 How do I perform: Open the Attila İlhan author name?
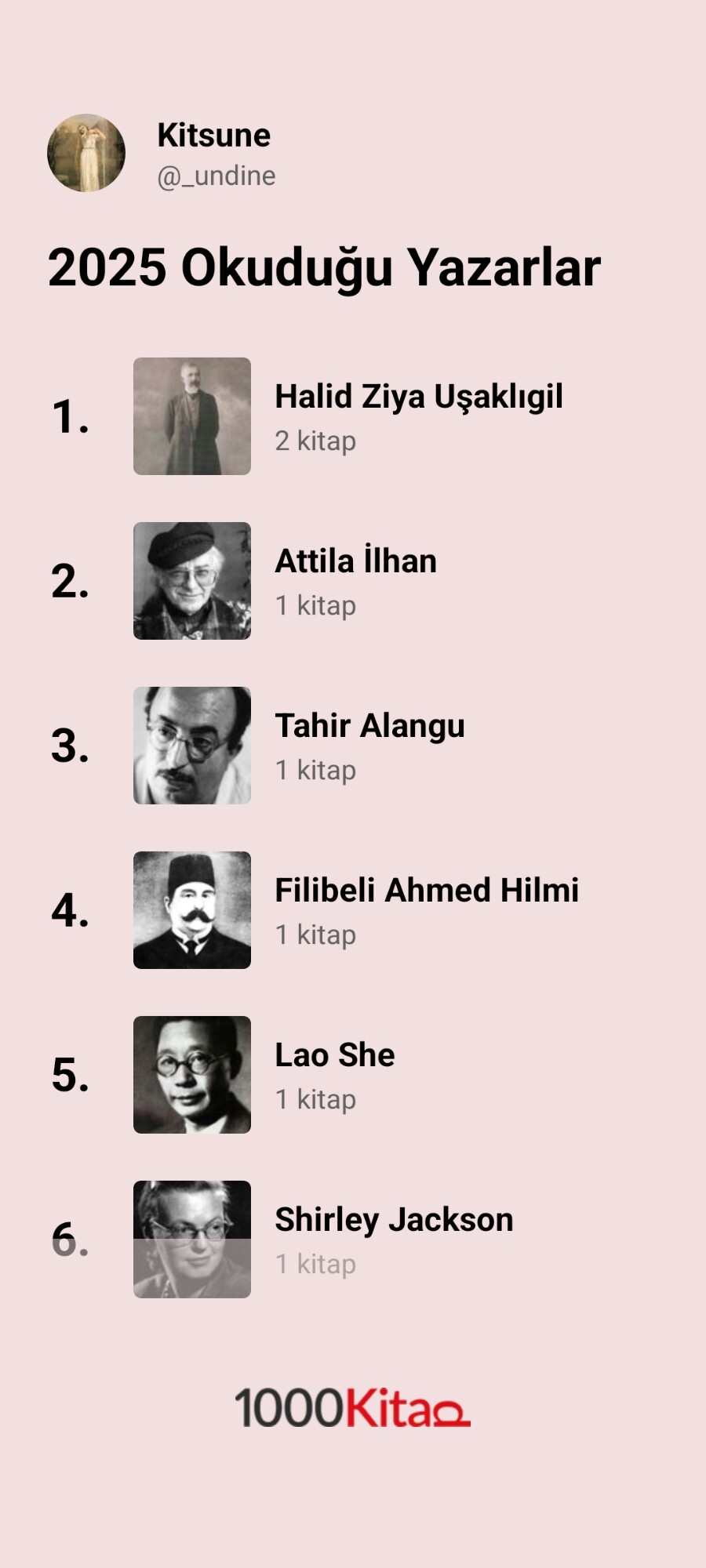(x=355, y=561)
